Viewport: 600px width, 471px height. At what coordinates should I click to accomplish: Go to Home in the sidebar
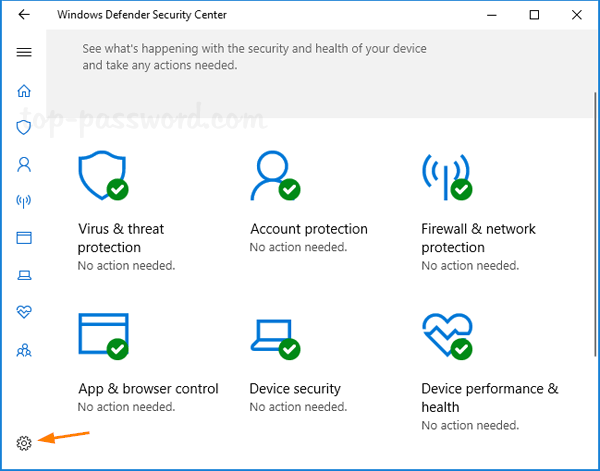coord(24,90)
